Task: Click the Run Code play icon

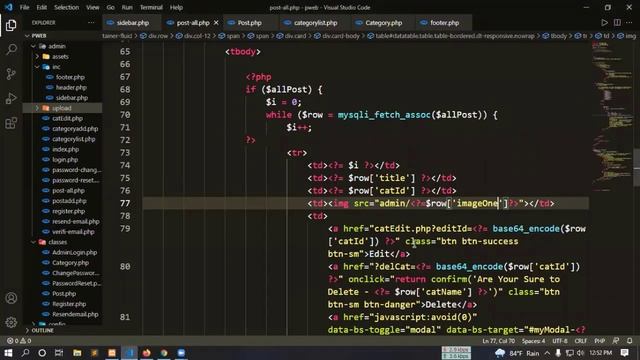Action: (604, 23)
